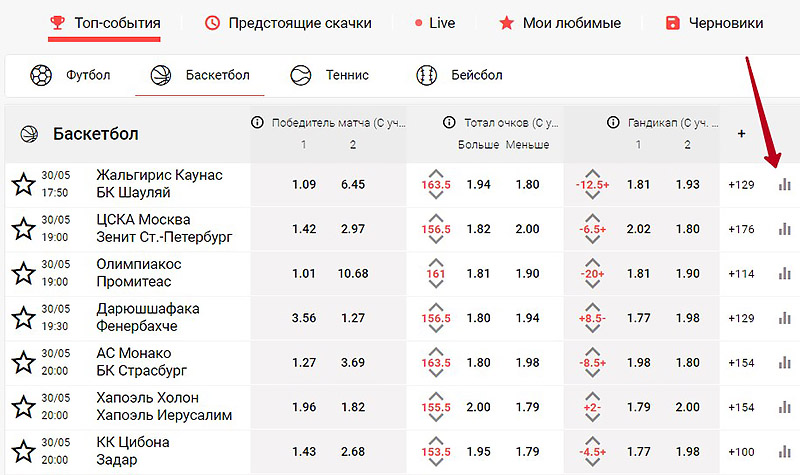
Task: Bet on Жальгирис Каунас win at 1.09
Action: pyautogui.click(x=304, y=185)
